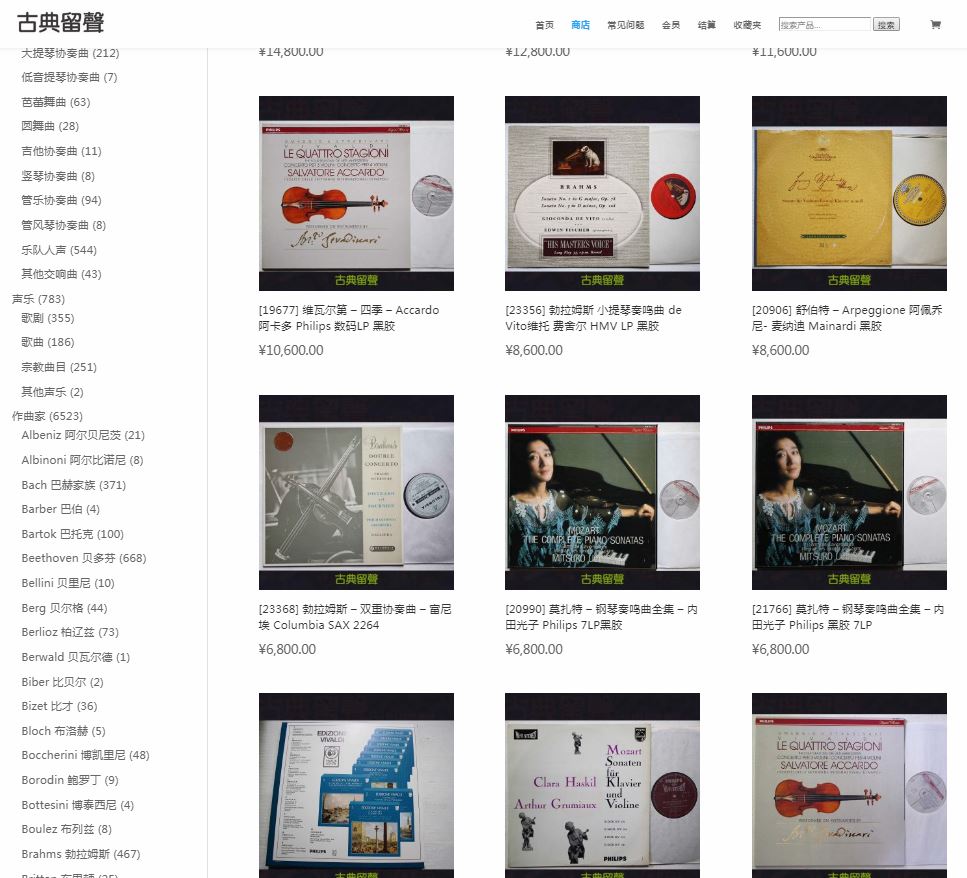Open the 收藏夹 menu item
The height and width of the screenshot is (878, 967).
click(746, 25)
